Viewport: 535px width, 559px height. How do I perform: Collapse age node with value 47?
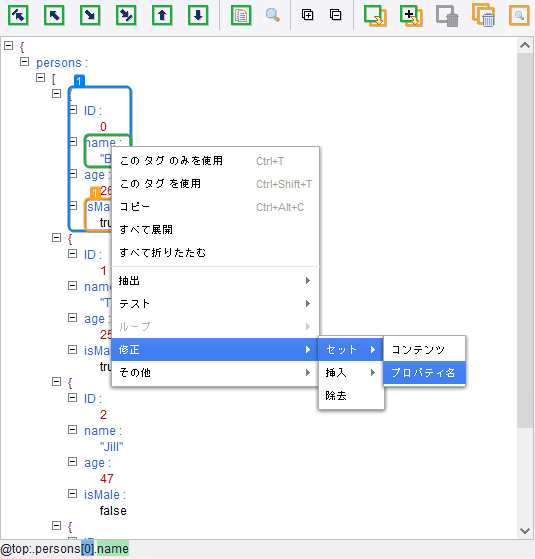(x=72, y=462)
